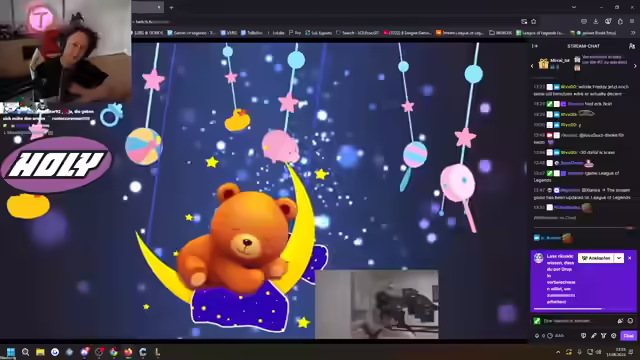
Task: Open the emote picker smiley icon
Action: [630, 321]
